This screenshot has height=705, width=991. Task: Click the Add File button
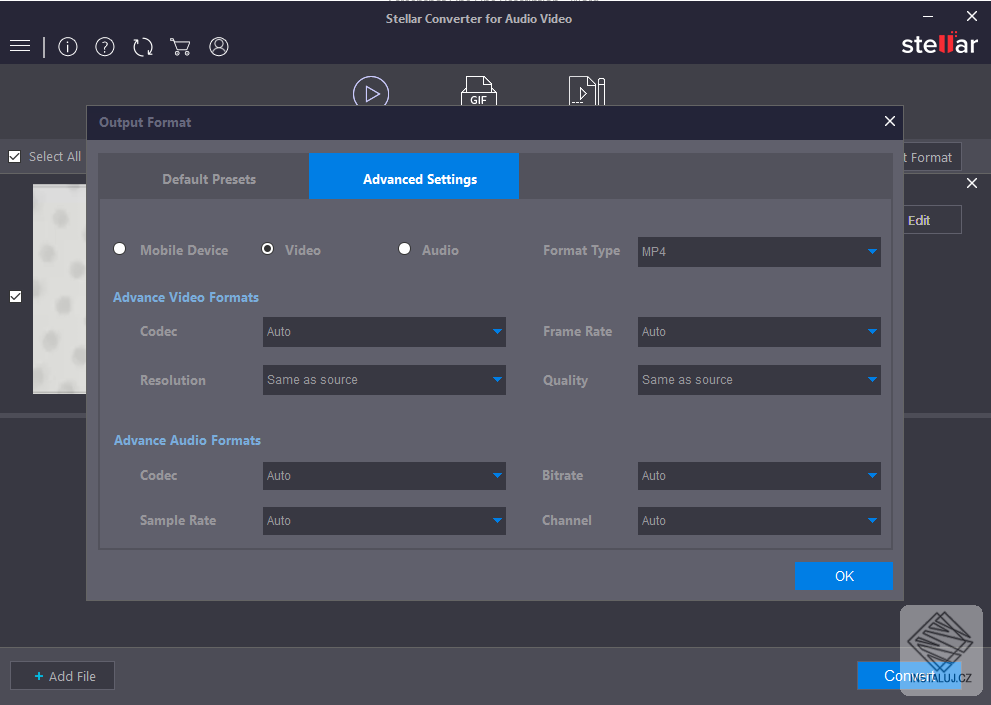[x=63, y=676]
